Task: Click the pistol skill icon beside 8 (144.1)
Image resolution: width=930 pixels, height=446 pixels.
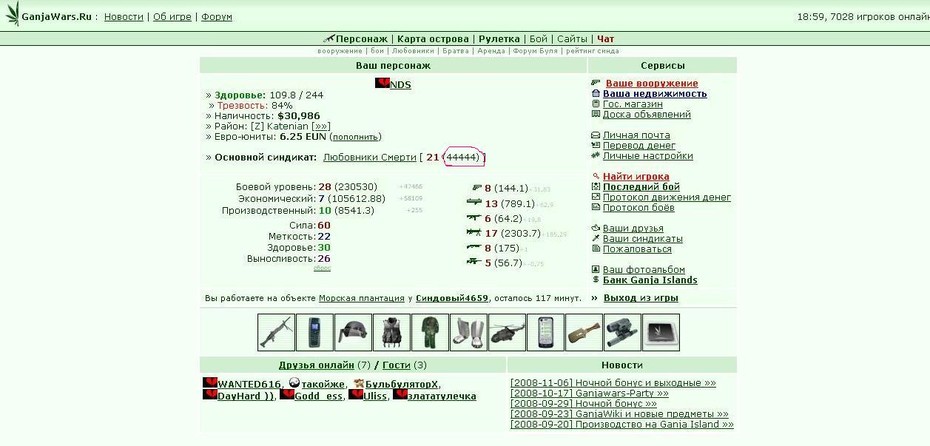Action: tap(476, 187)
